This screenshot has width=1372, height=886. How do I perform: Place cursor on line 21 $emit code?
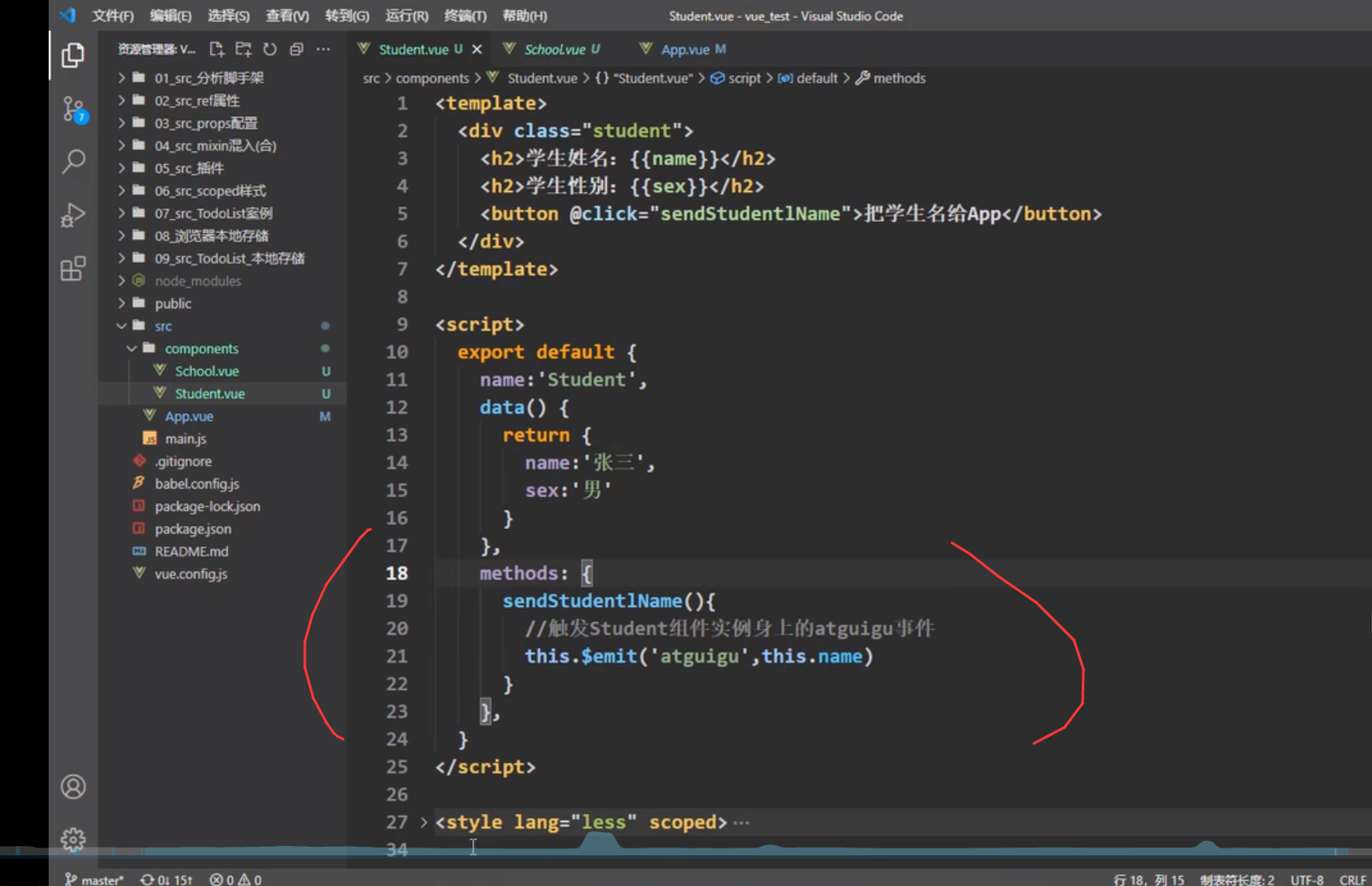(698, 656)
